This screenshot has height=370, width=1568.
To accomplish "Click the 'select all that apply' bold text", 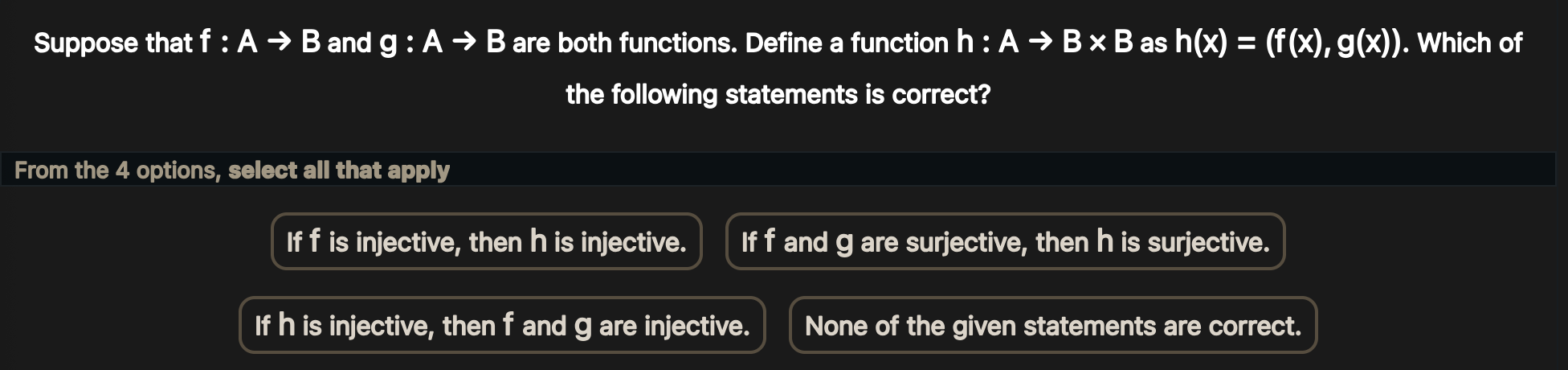I will pyautogui.click(x=338, y=171).
